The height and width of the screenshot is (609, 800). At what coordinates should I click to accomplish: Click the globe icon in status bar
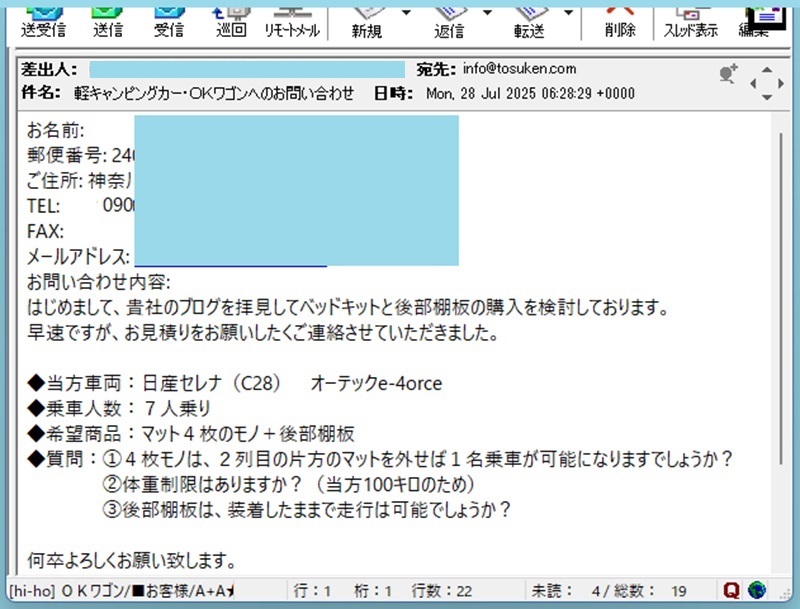coord(783,590)
